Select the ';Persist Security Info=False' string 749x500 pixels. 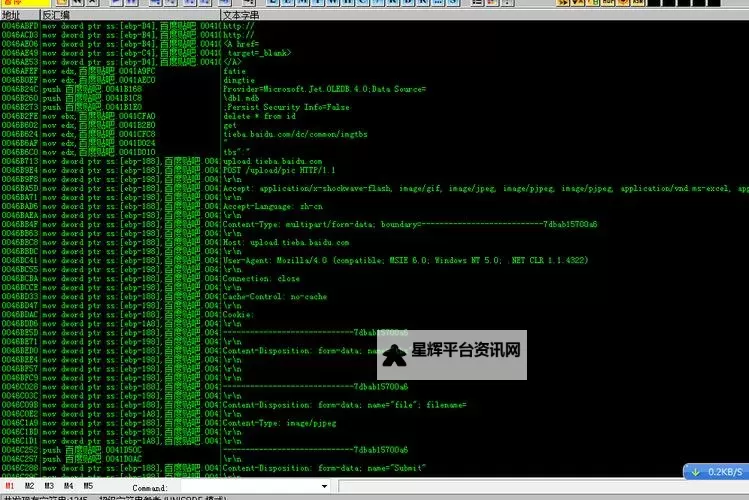(x=287, y=107)
